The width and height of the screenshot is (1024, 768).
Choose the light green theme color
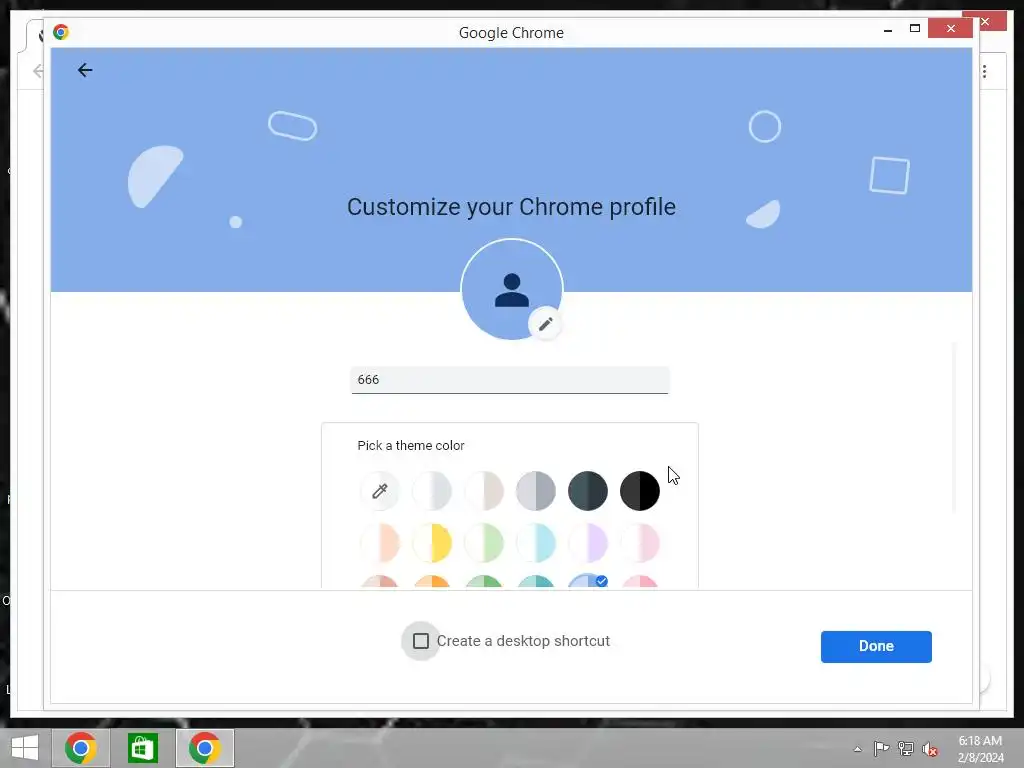484,543
